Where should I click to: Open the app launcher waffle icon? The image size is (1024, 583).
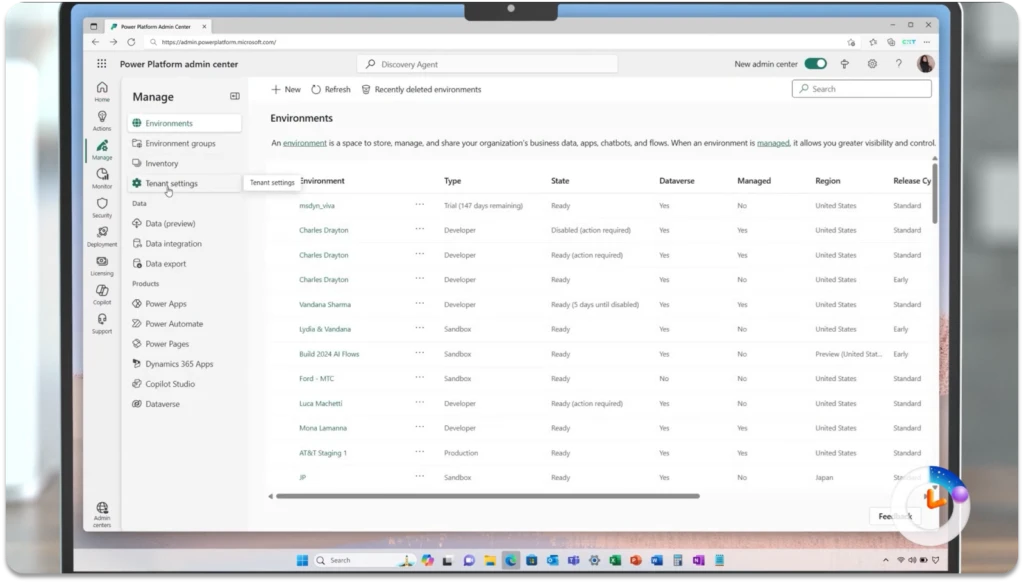[x=102, y=63]
